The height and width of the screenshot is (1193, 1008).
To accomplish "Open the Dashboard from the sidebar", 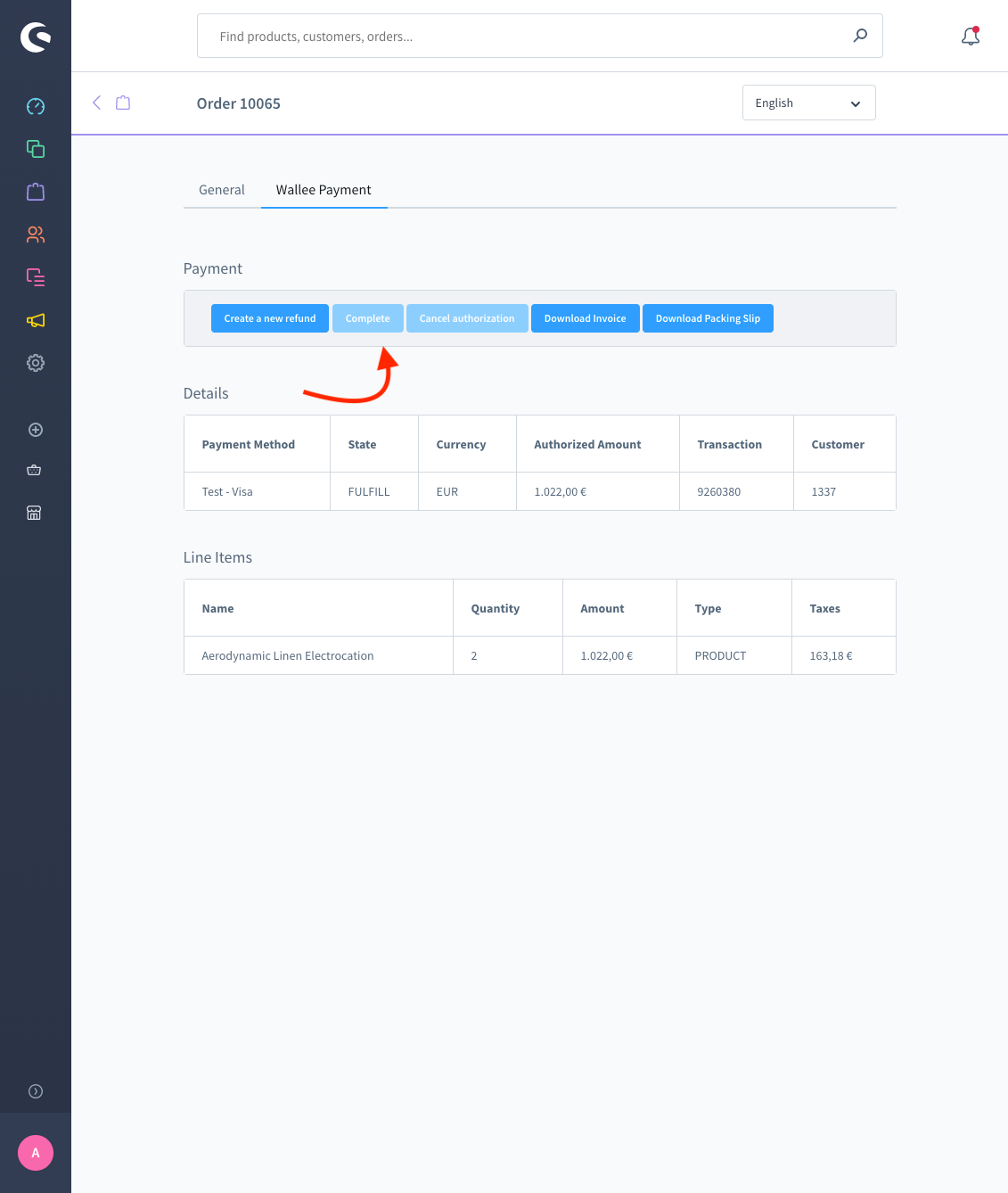I will point(36,106).
